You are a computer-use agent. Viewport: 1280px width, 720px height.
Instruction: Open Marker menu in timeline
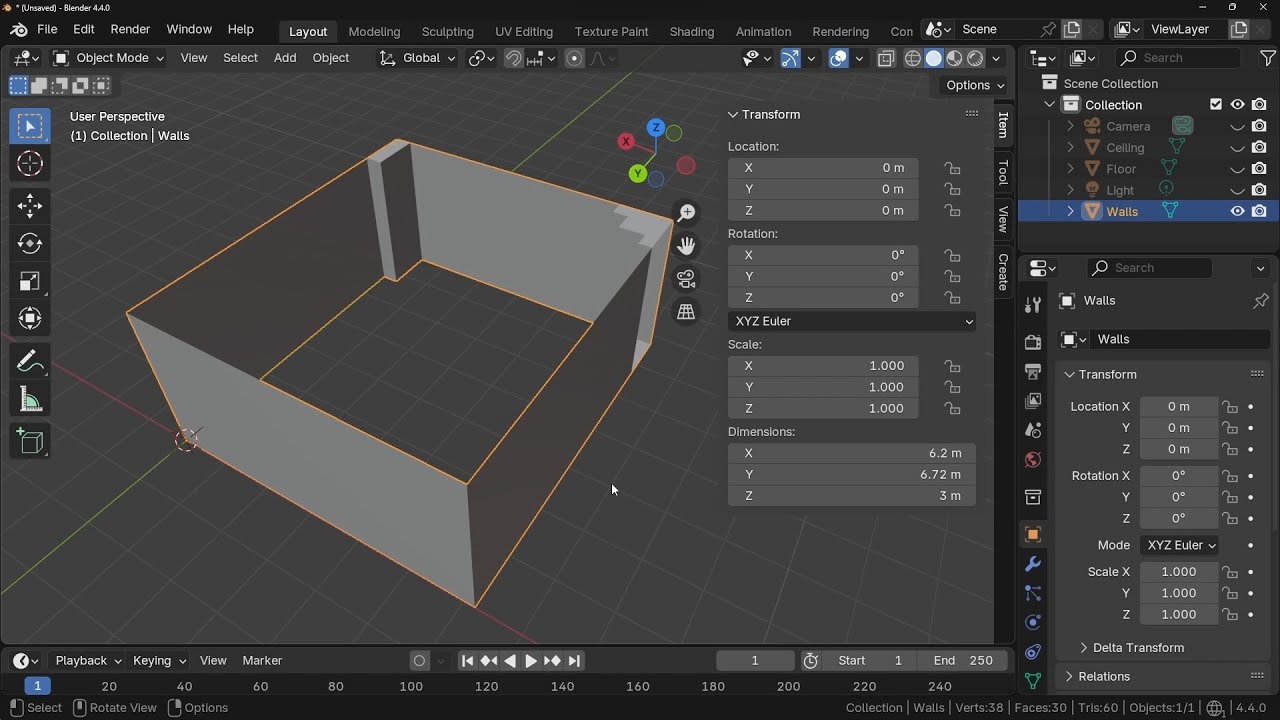click(x=262, y=660)
